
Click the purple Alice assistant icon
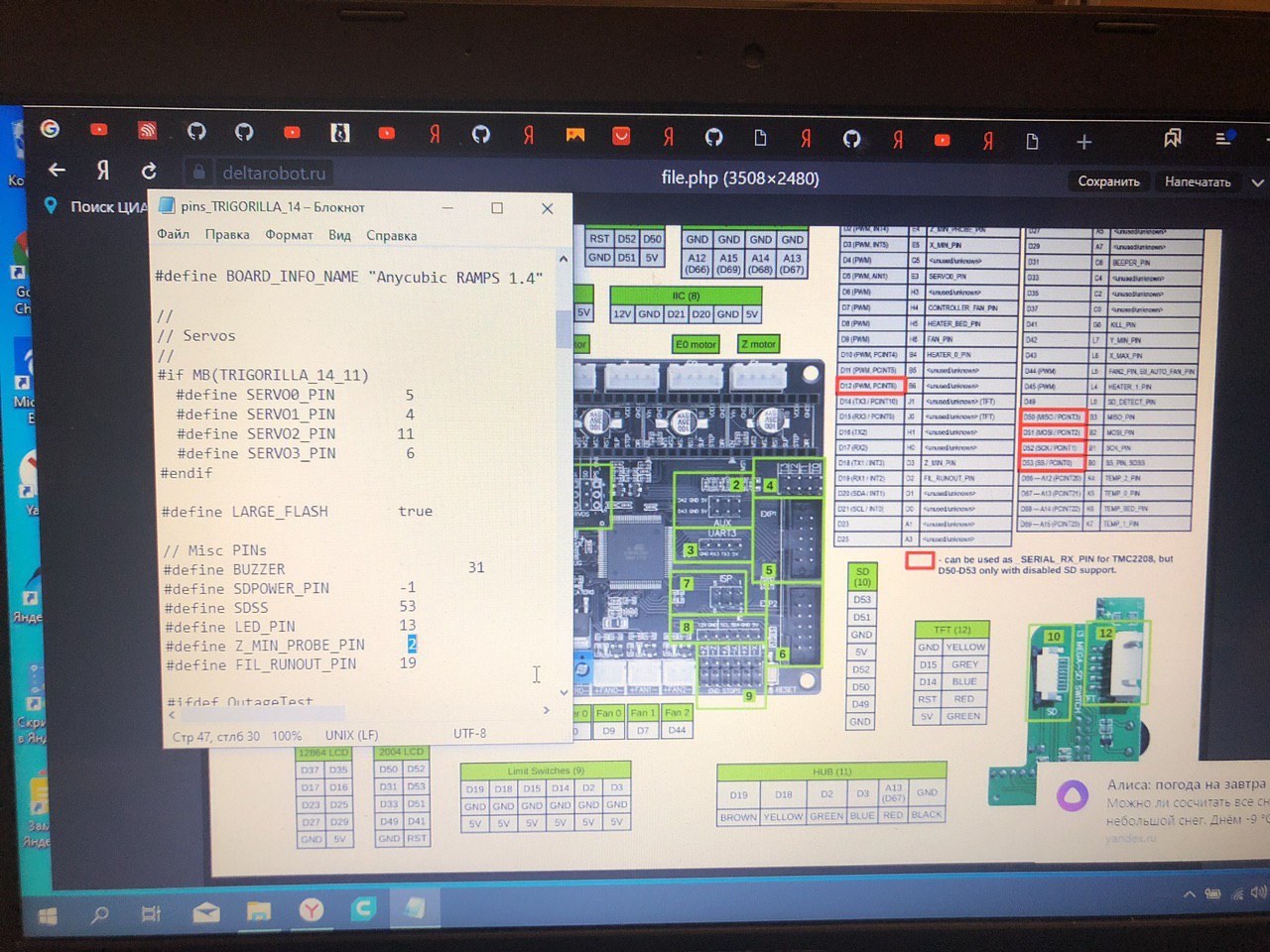pyautogui.click(x=1072, y=796)
